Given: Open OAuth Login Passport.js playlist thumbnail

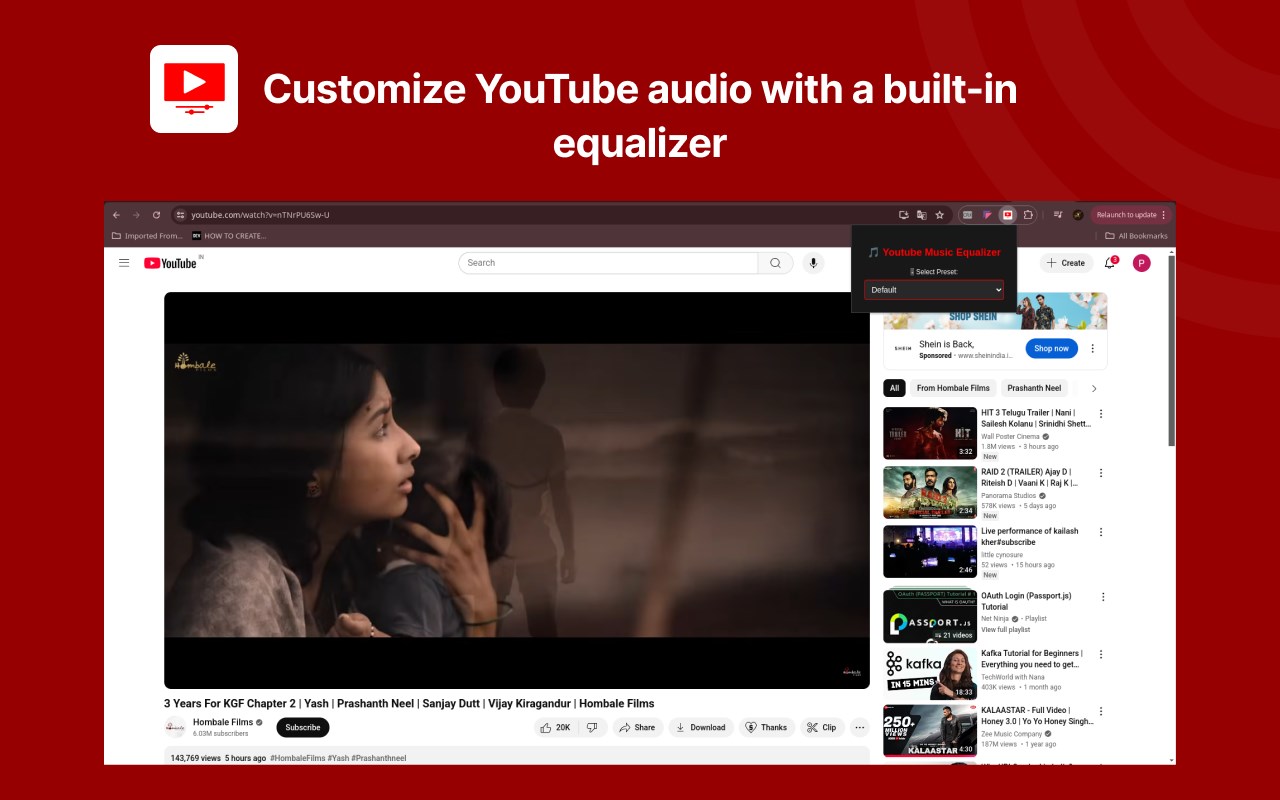Looking at the screenshot, I should tap(930, 616).
